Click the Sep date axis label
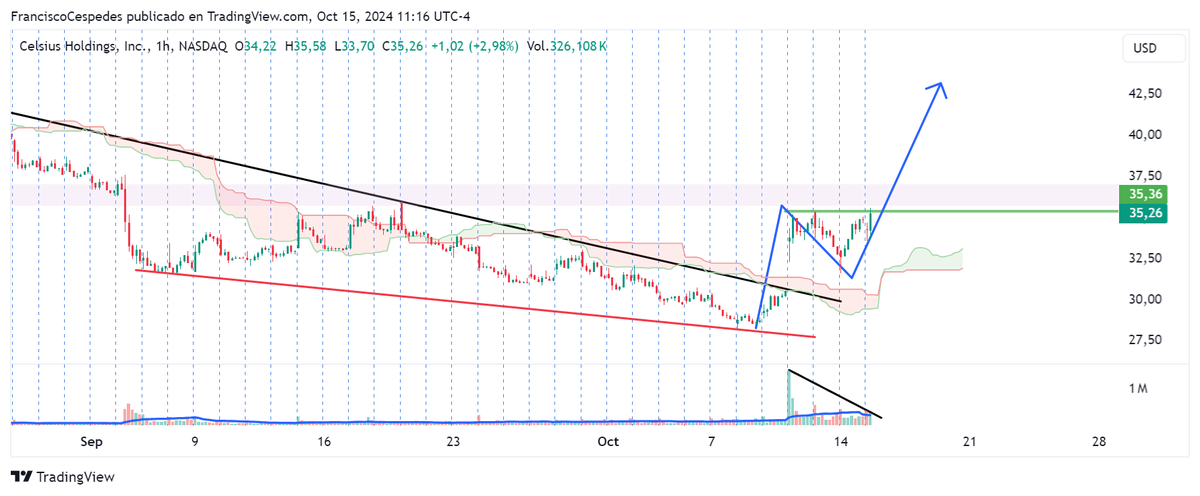 tap(92, 442)
